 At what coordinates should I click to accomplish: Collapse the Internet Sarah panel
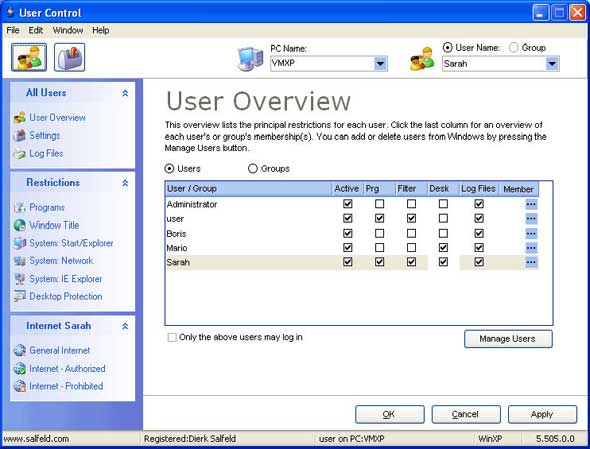pyautogui.click(x=125, y=326)
